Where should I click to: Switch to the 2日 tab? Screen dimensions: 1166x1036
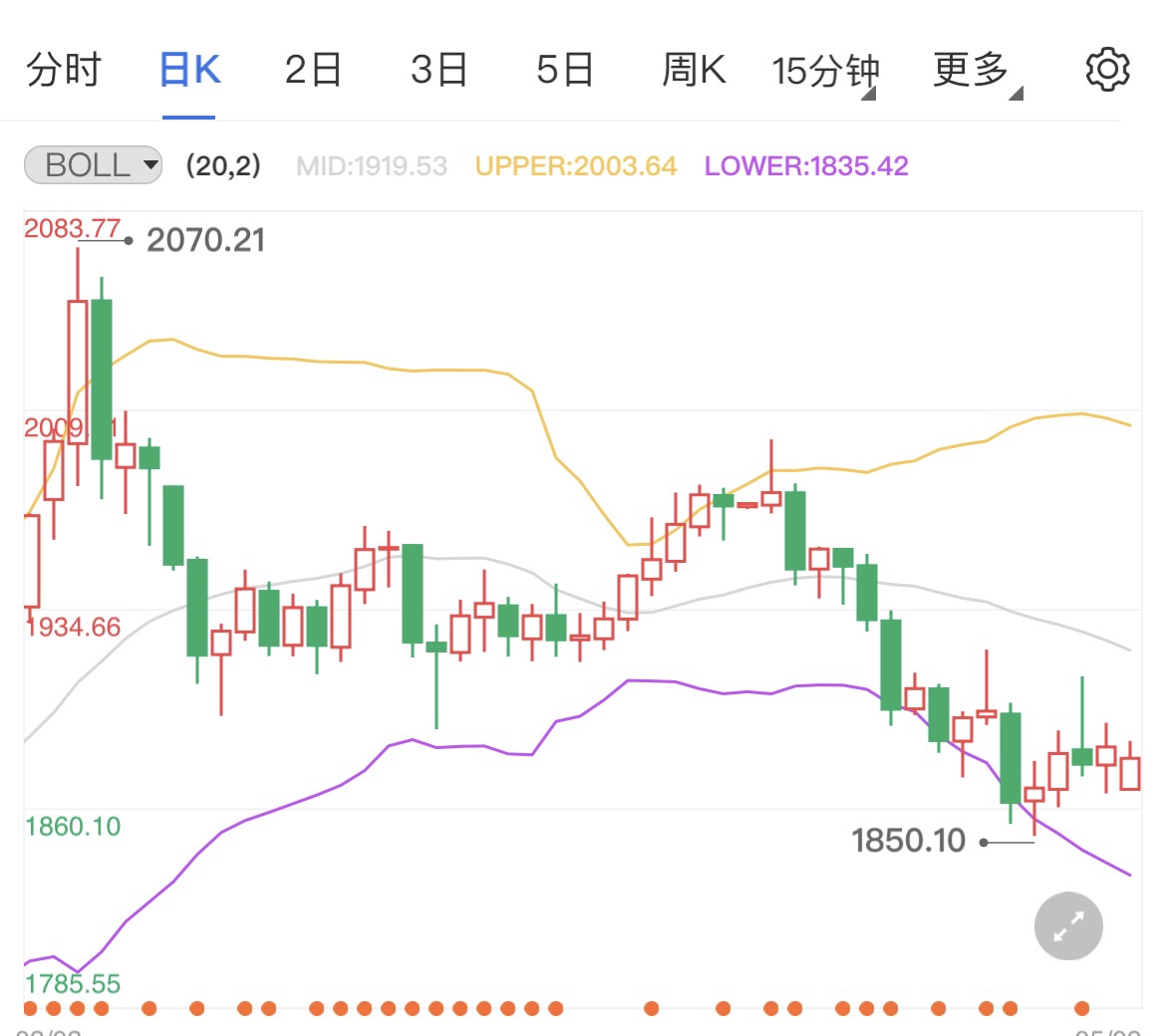coord(313,70)
